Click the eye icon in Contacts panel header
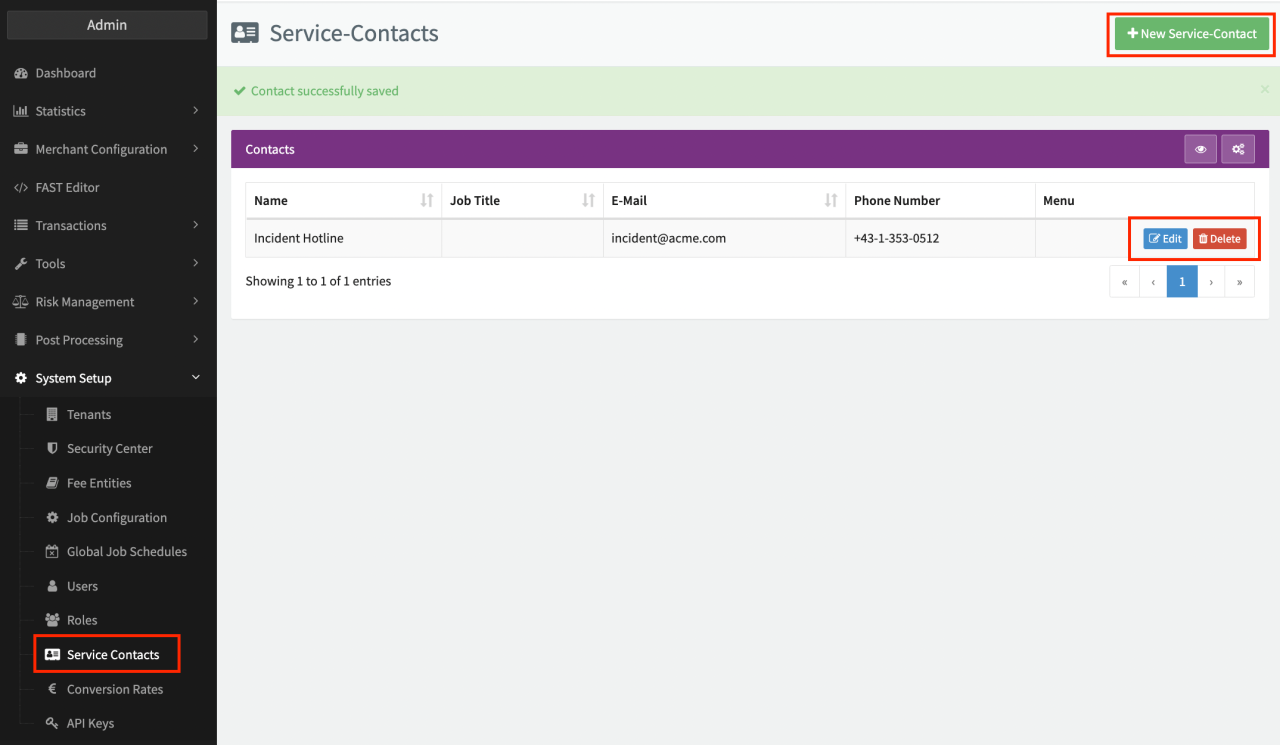Screen dimensions: 1280x745 point(1200,149)
